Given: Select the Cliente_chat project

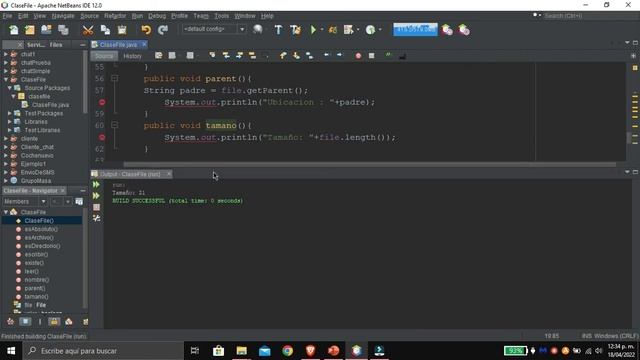Looking at the screenshot, I should [x=37, y=147].
